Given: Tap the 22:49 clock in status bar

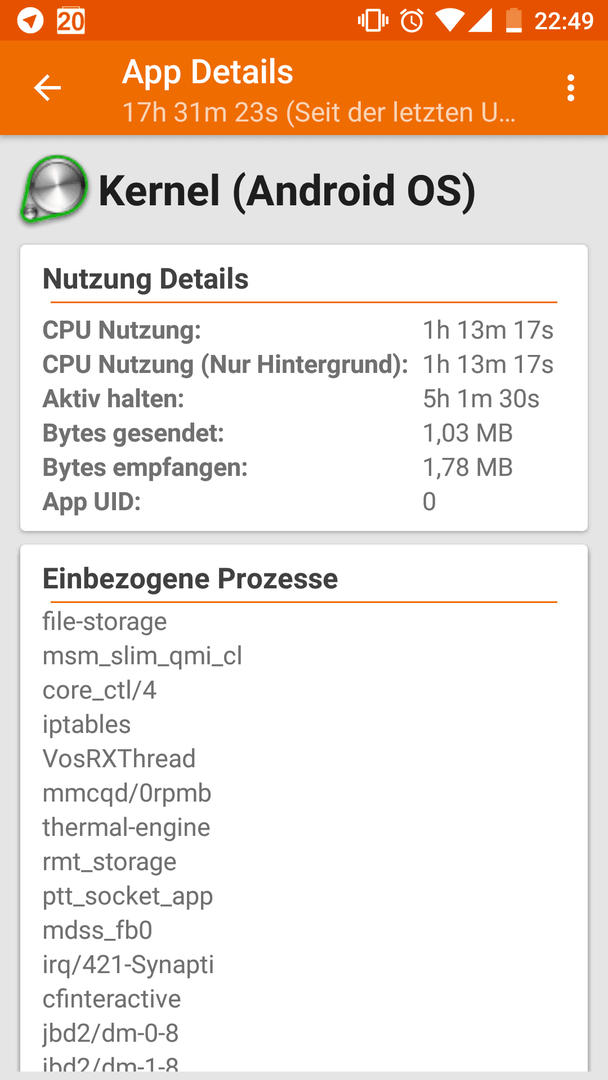Looking at the screenshot, I should 564,21.
